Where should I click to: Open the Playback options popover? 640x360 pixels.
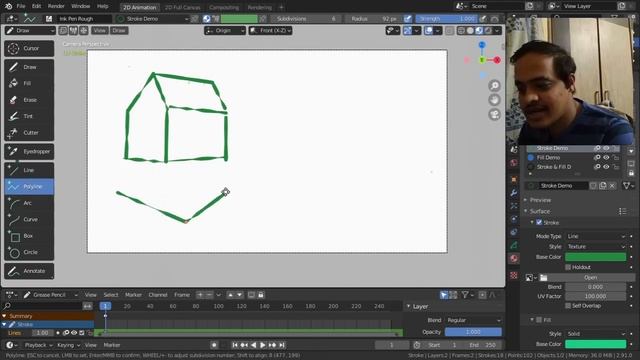tap(38, 345)
